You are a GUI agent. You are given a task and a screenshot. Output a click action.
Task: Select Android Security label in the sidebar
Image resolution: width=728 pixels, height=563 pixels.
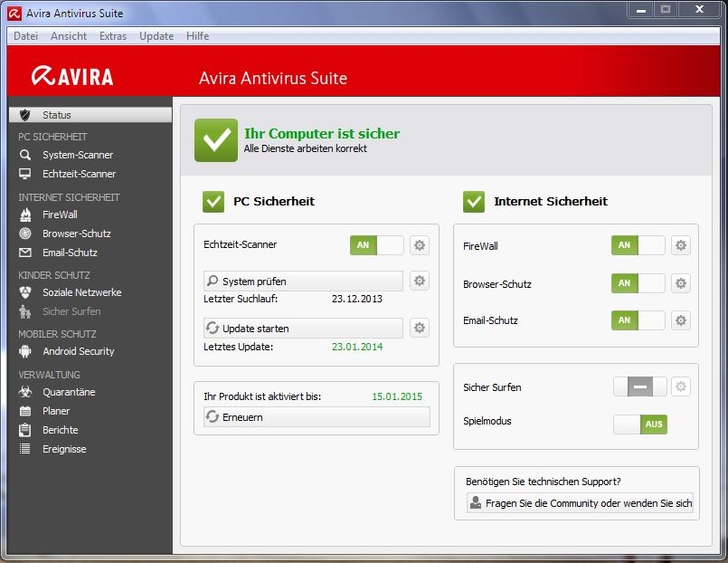tap(78, 351)
